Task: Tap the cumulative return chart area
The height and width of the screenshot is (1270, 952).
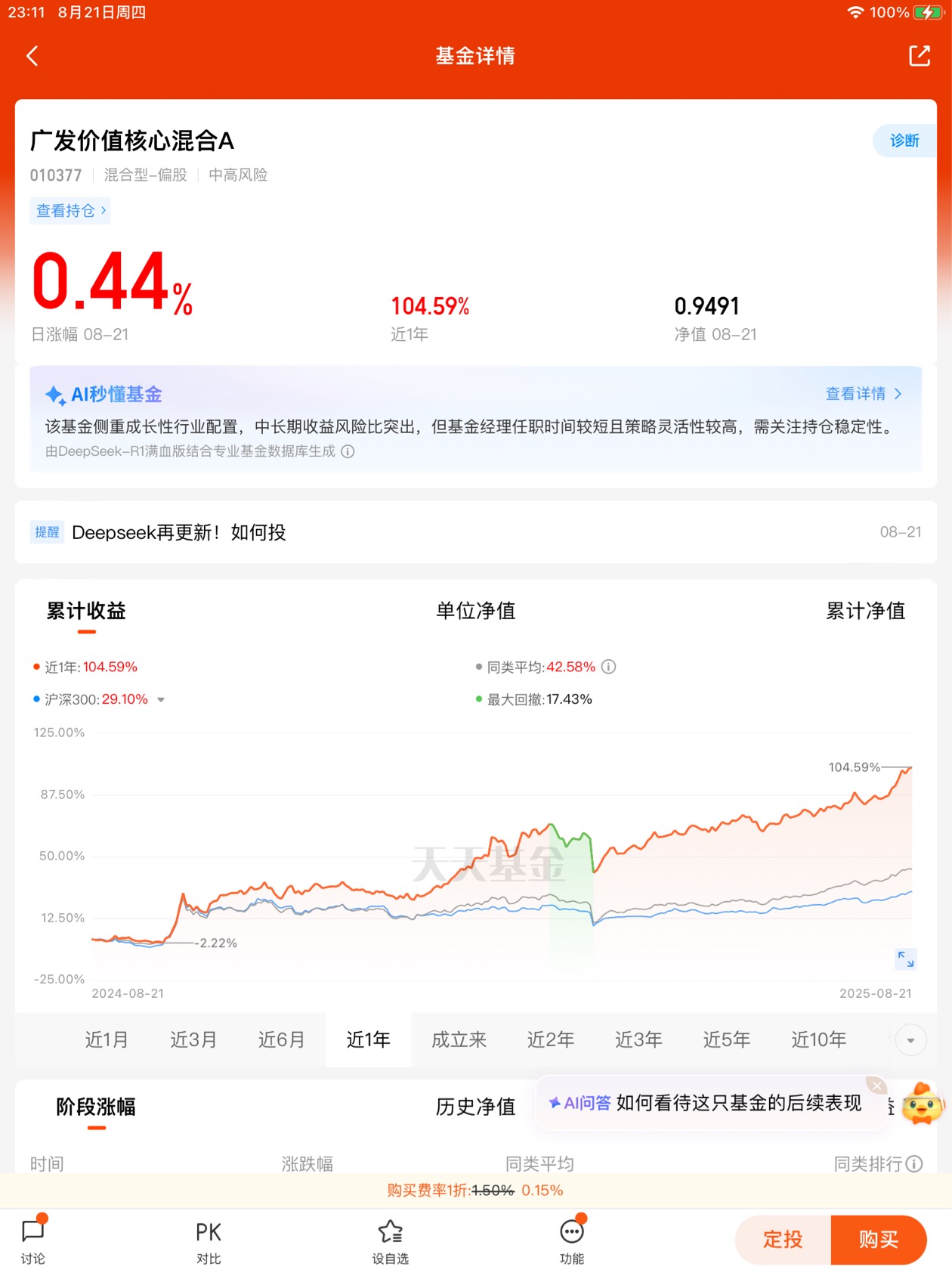Action: [x=502, y=856]
